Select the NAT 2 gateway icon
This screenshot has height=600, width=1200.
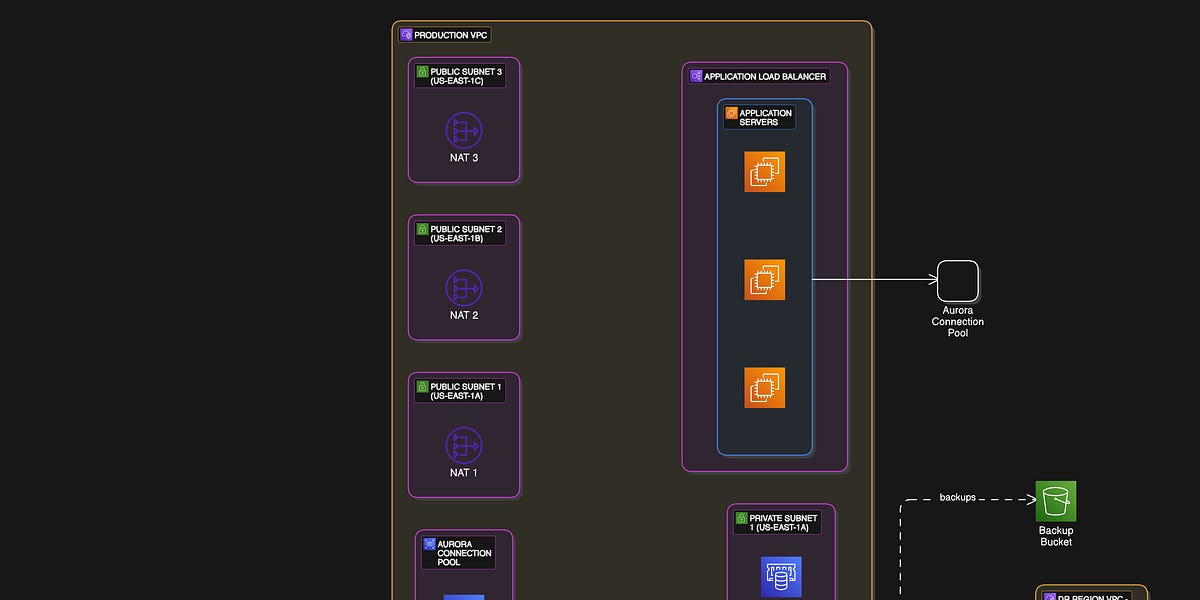[463, 290]
